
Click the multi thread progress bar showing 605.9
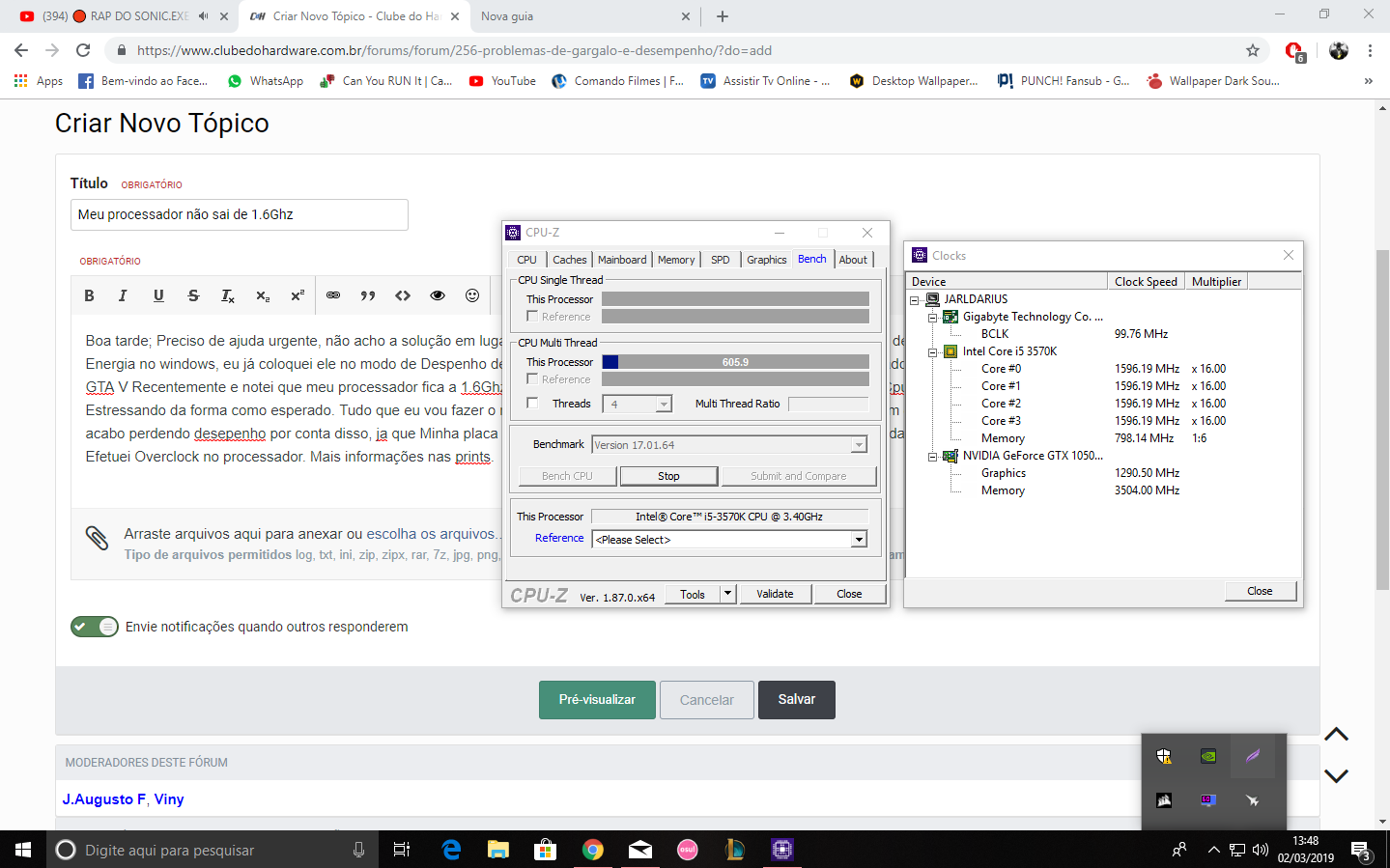point(735,362)
